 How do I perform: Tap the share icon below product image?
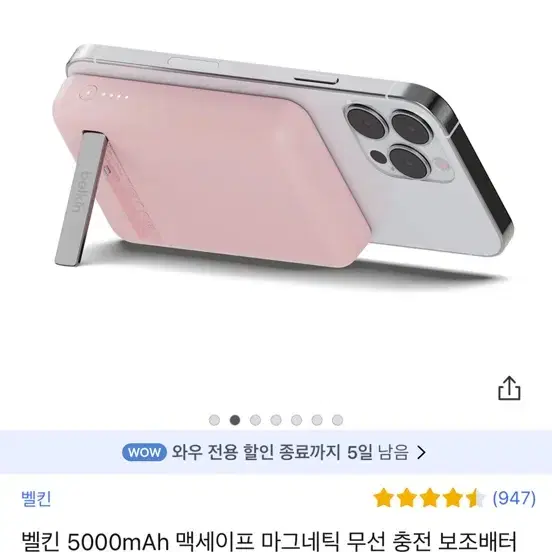(509, 389)
